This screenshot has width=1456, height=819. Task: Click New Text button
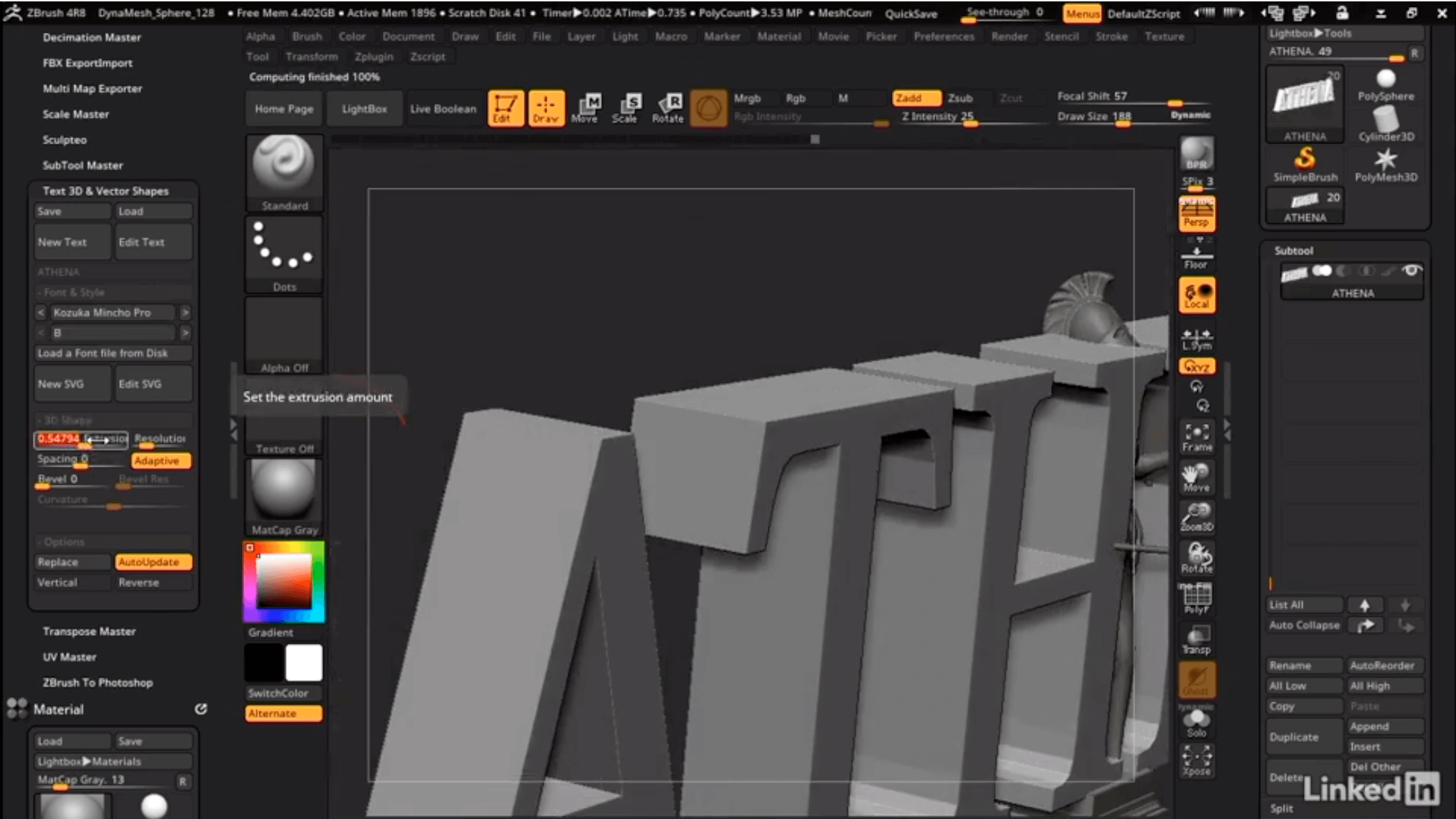pyautogui.click(x=73, y=242)
